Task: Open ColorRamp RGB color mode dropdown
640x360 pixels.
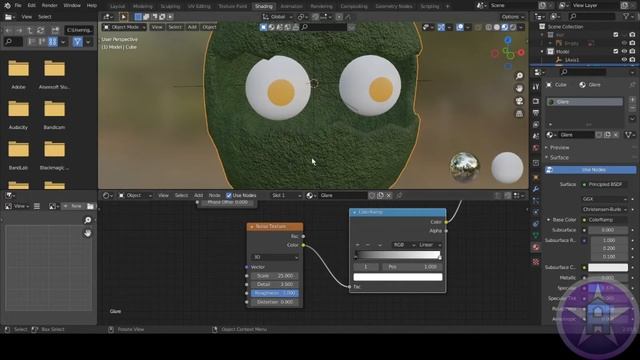Action: point(403,245)
